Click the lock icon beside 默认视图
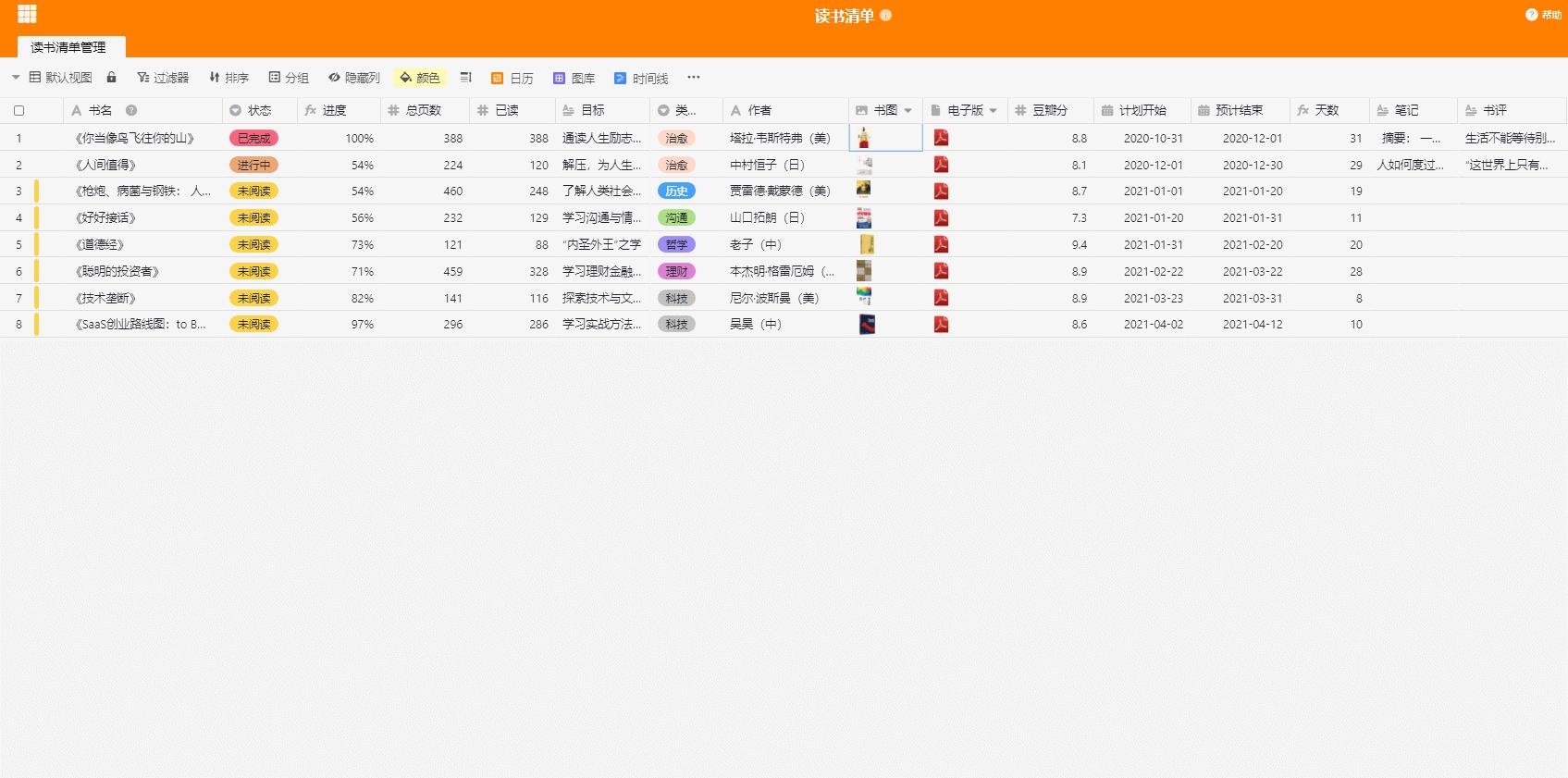The height and width of the screenshot is (778, 1568). point(112,78)
